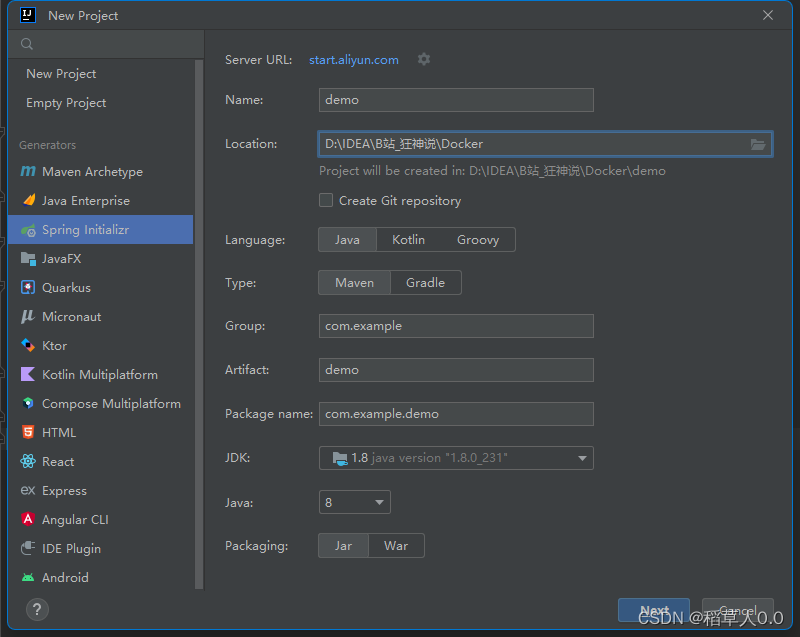Open the start.aliyun.com server link
This screenshot has height=637, width=800.
[354, 60]
